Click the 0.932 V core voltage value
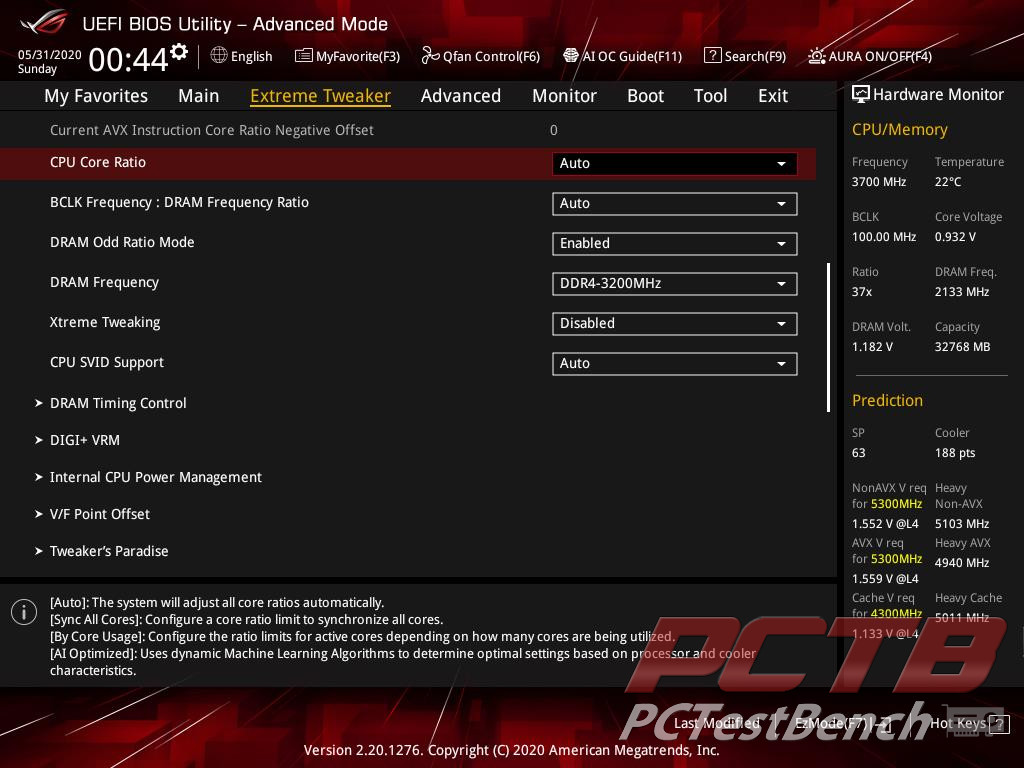This screenshot has height=768, width=1024. tap(955, 237)
